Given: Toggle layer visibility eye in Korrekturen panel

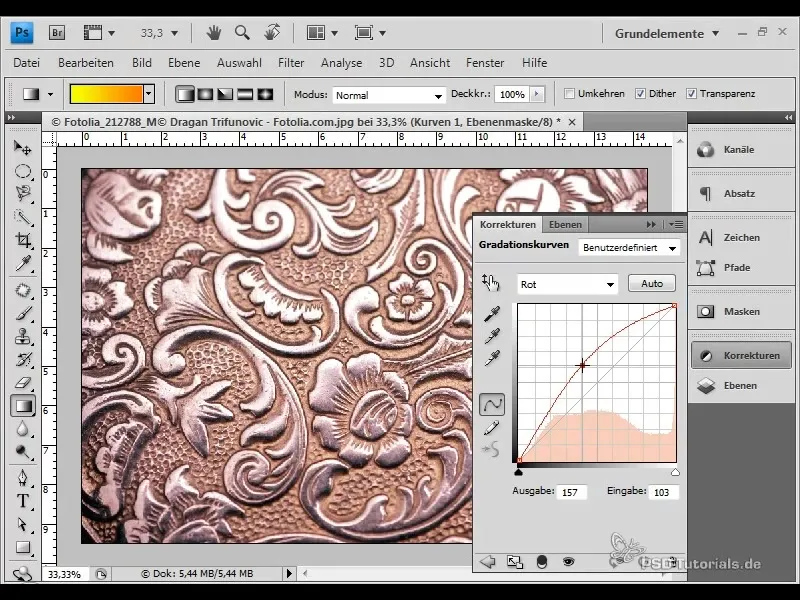Looking at the screenshot, I should 568,562.
